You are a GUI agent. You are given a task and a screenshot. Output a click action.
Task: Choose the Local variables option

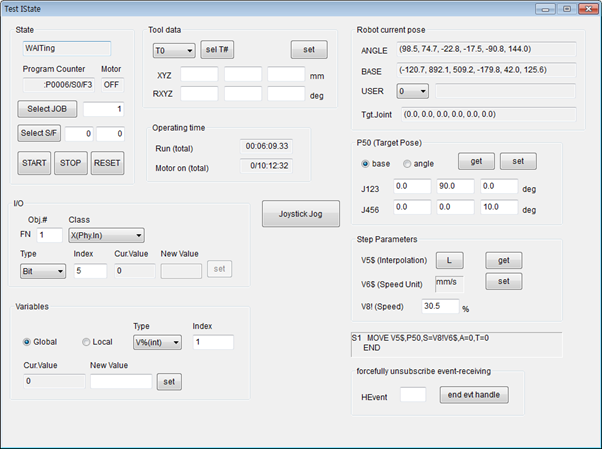86,342
